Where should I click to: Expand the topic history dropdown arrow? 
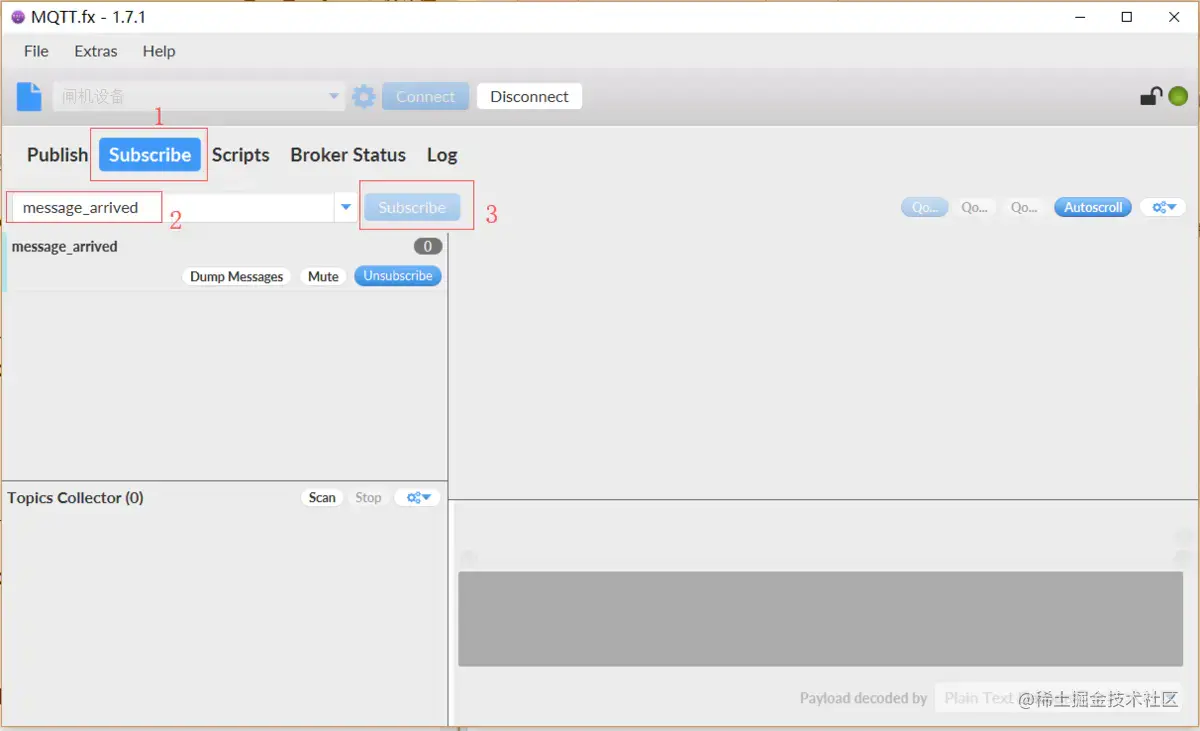pos(346,208)
